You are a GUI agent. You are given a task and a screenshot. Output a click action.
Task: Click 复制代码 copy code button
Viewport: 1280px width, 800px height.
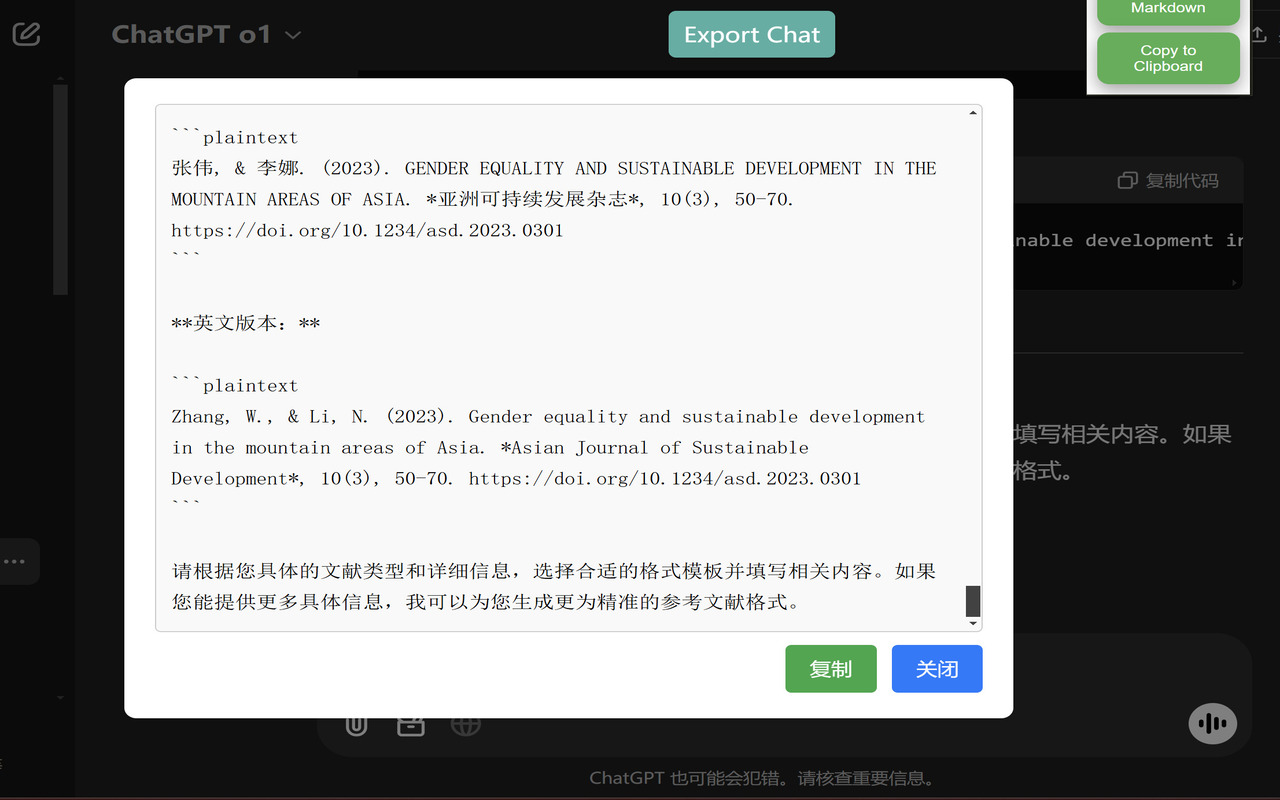pyautogui.click(x=1168, y=181)
